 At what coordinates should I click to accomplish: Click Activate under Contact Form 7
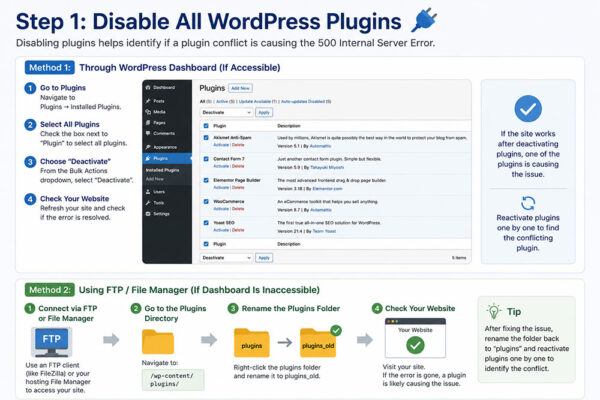click(x=221, y=166)
